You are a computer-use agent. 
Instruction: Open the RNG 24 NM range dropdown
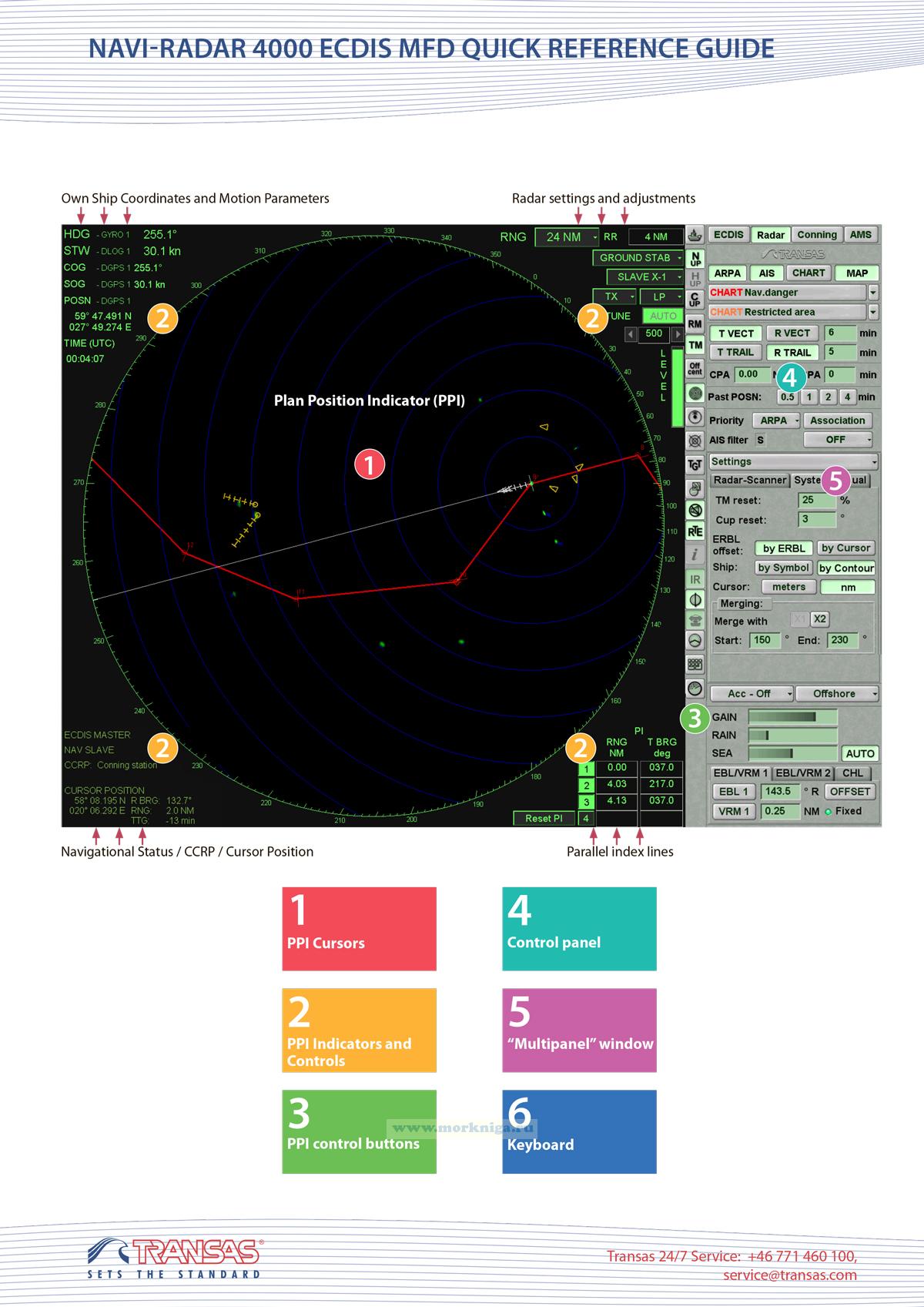pos(567,237)
